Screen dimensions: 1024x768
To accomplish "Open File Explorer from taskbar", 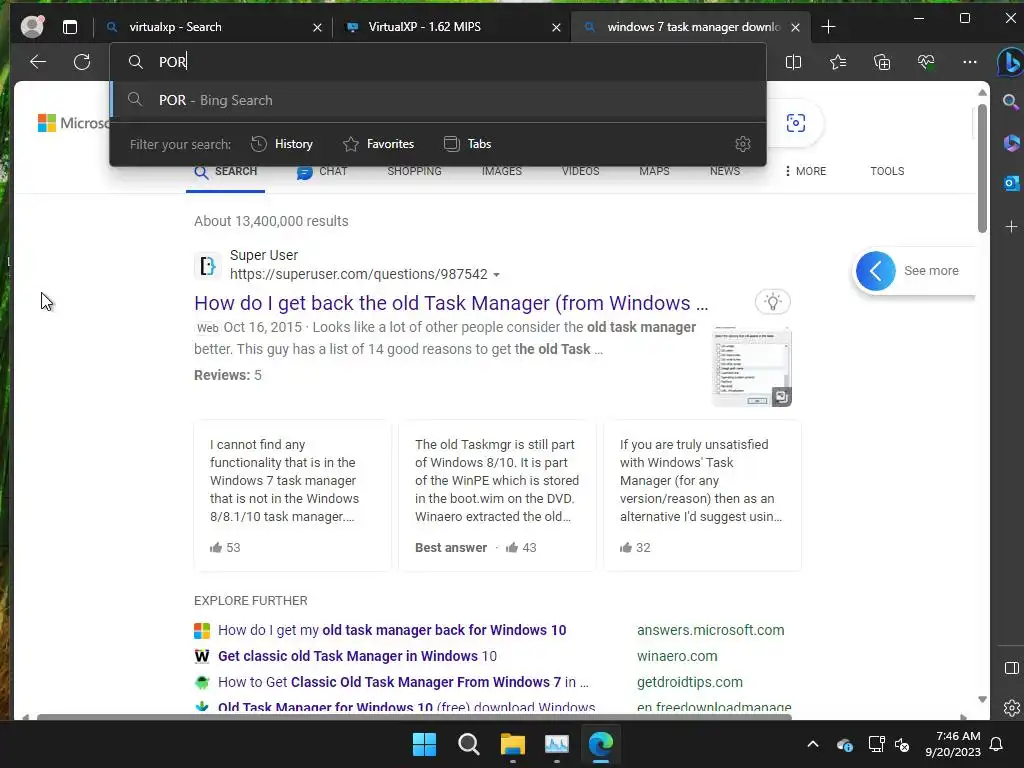I will [513, 744].
